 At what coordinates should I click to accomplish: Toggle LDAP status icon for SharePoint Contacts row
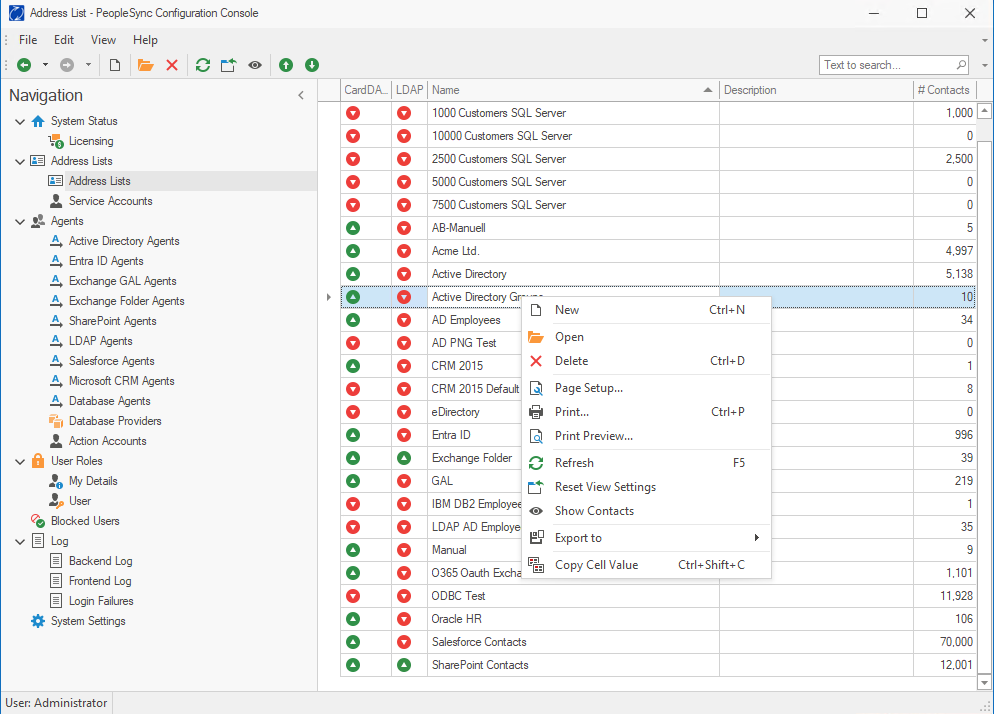point(404,665)
